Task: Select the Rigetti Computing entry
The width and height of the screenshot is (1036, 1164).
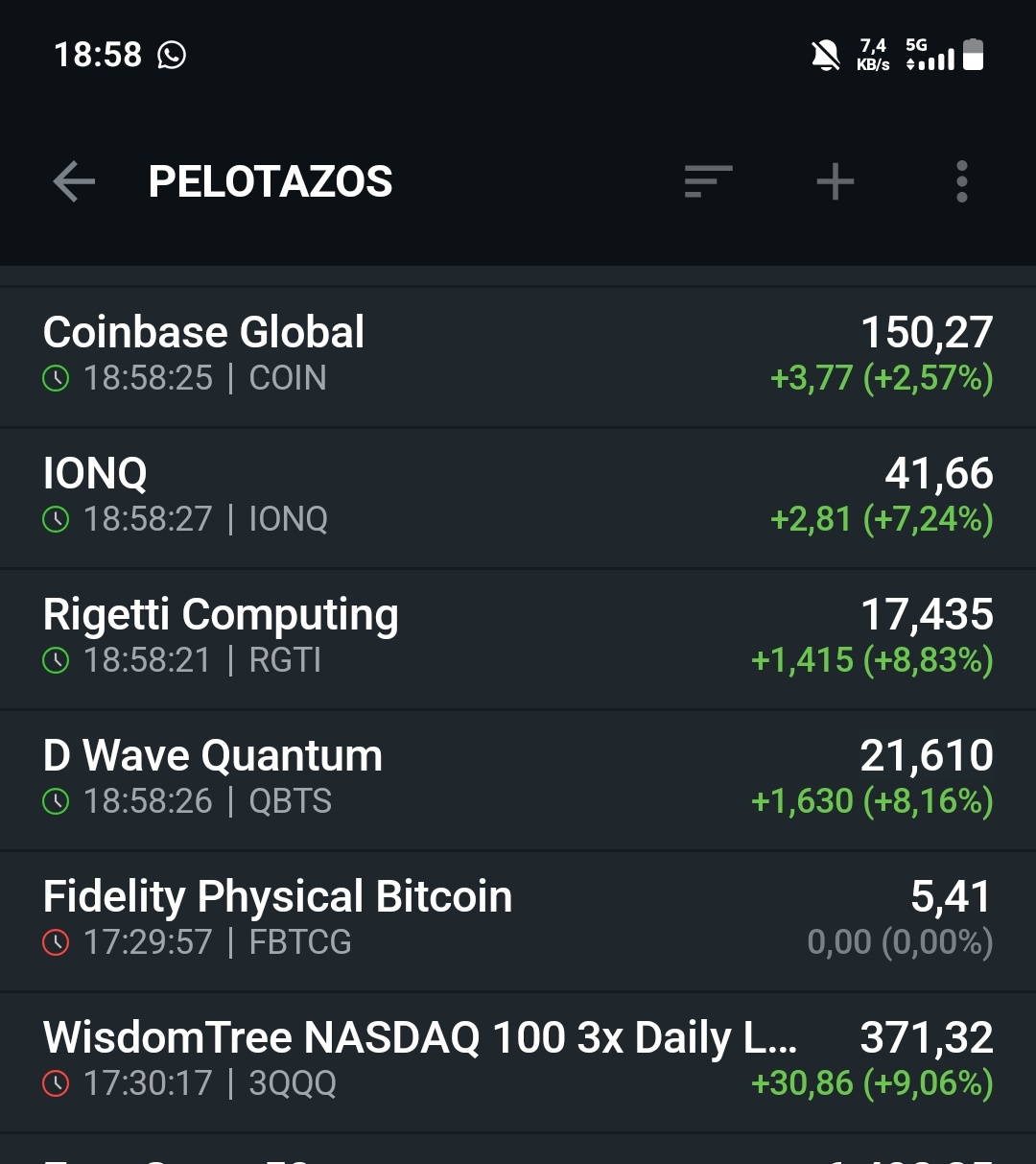Action: [518, 639]
